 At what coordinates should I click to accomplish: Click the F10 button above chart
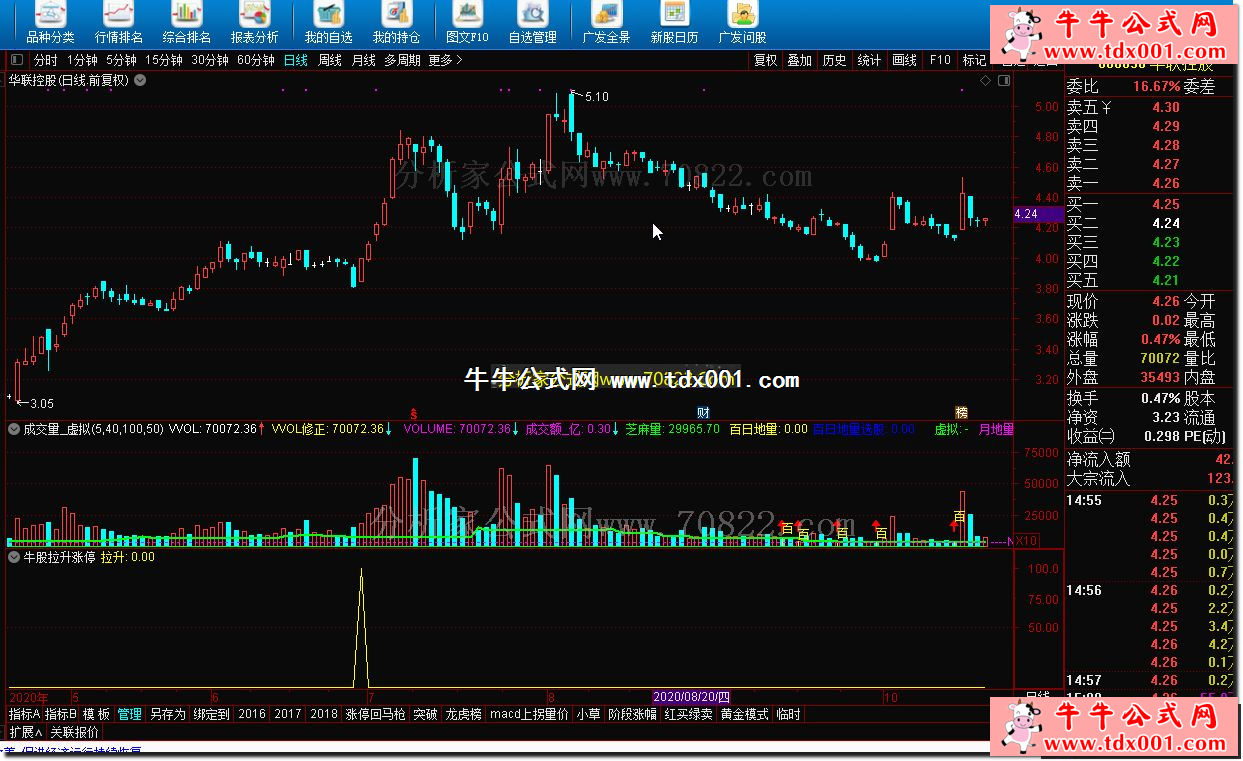click(940, 60)
